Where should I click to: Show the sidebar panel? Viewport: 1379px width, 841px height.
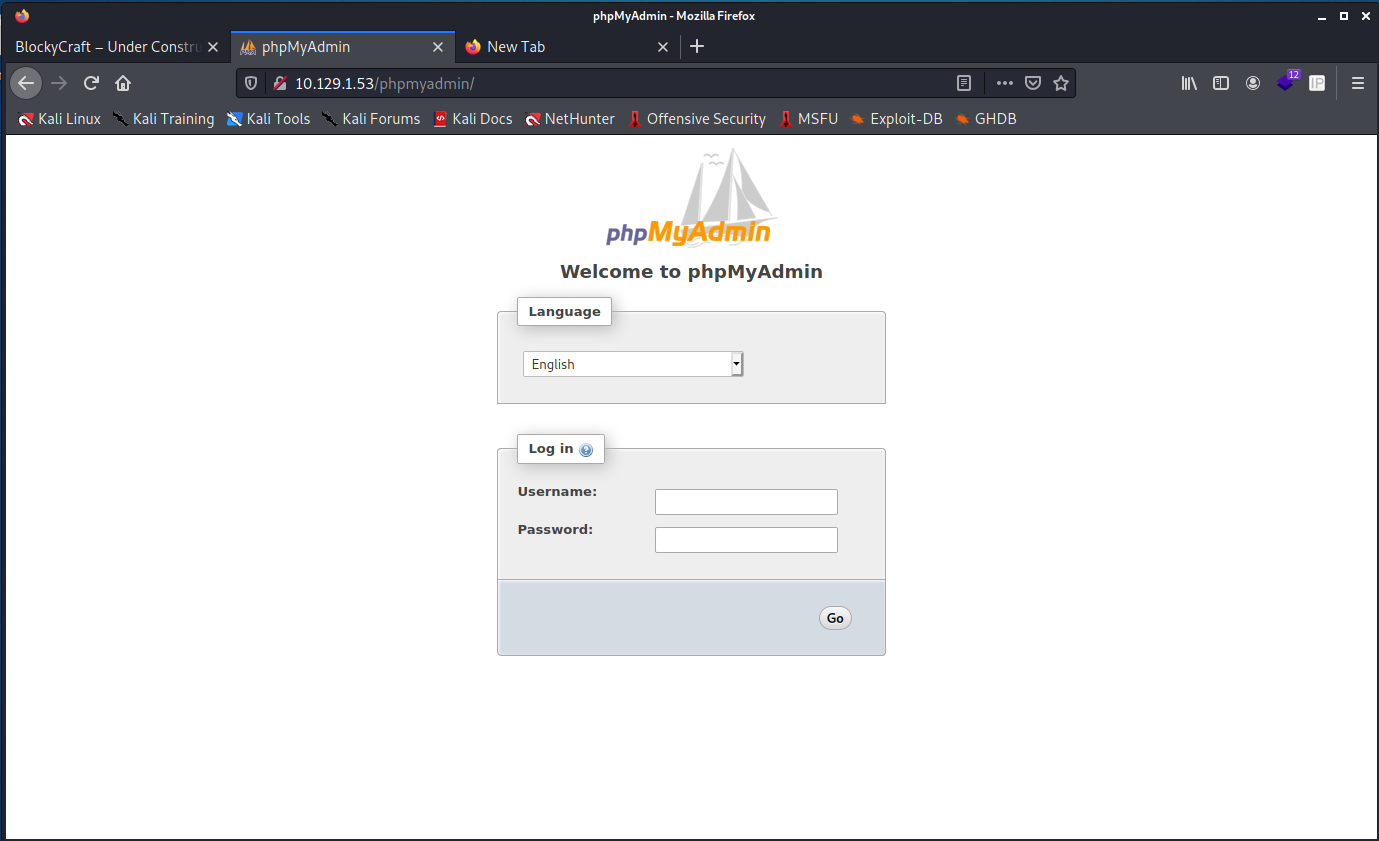(x=1220, y=83)
